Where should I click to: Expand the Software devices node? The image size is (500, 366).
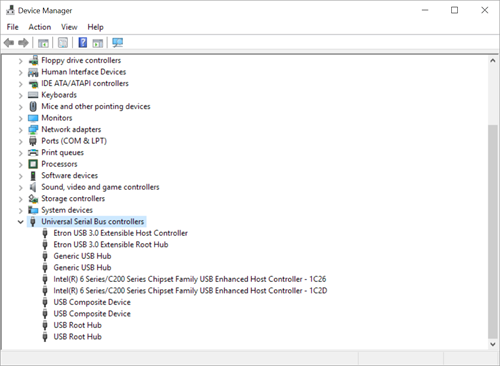[x=20, y=176]
